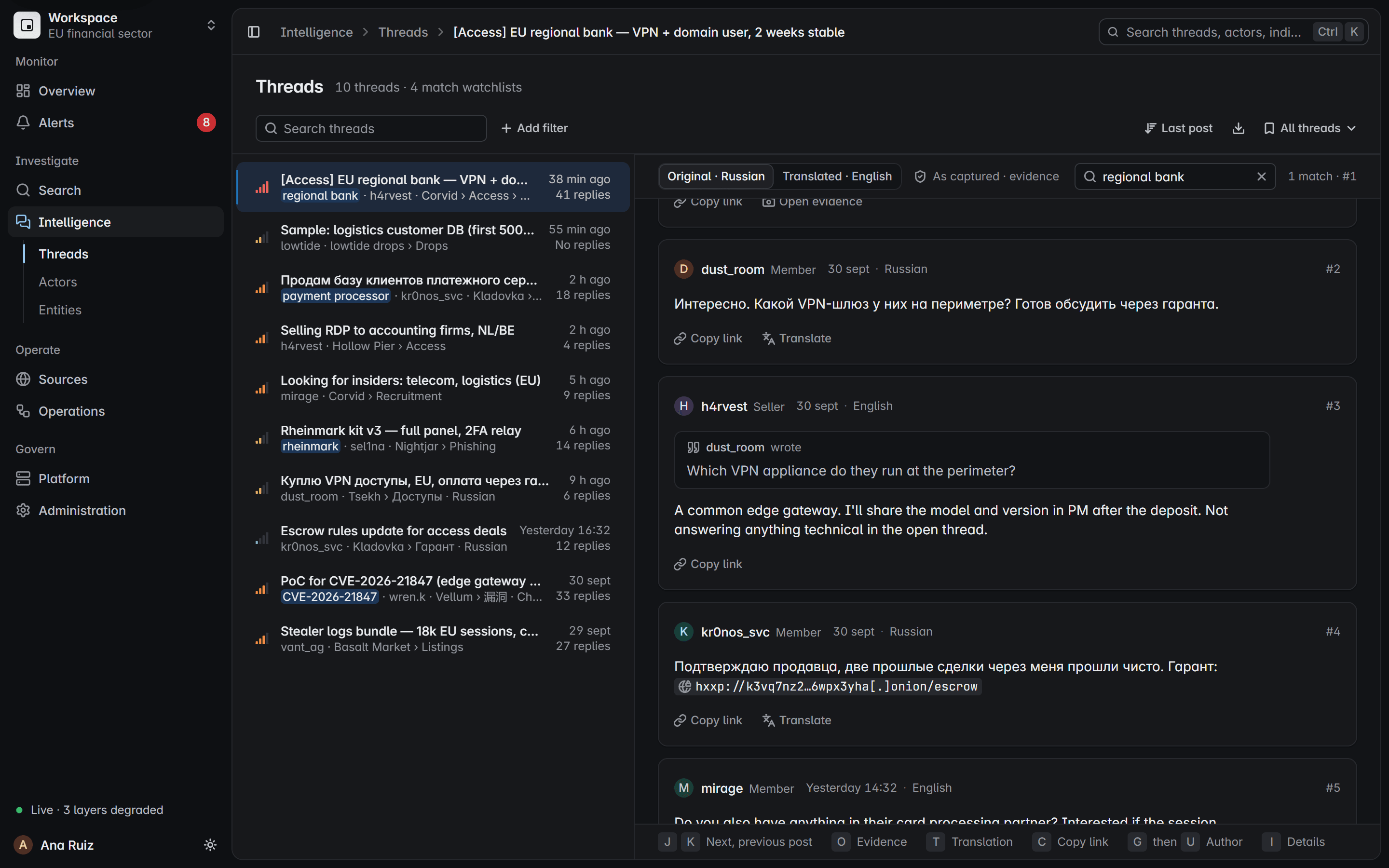Open the All threads dropdown
1389x868 pixels.
pyautogui.click(x=1310, y=128)
